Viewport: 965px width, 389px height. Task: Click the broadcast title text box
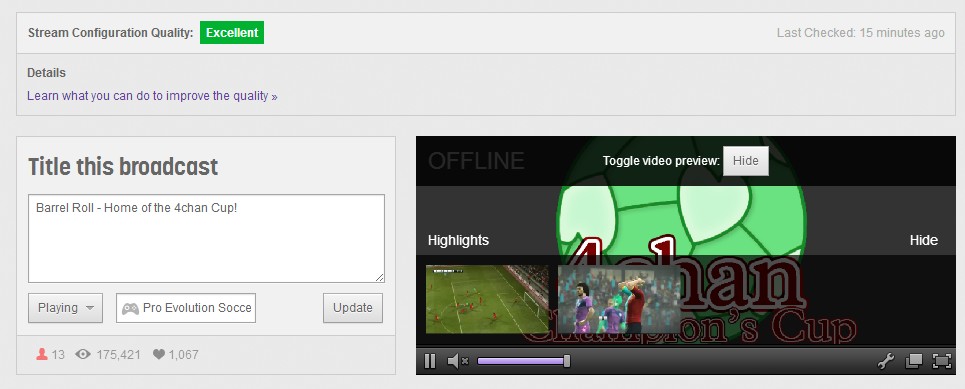click(x=206, y=239)
